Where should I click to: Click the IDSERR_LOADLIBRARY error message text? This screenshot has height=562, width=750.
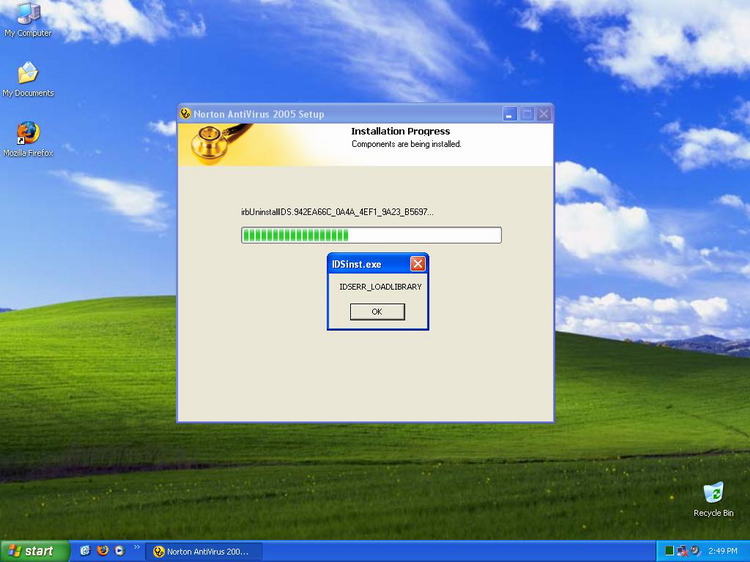pos(380,287)
